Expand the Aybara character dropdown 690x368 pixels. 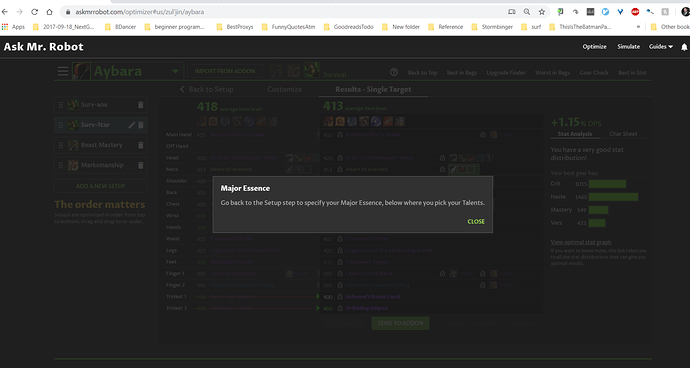175,71
